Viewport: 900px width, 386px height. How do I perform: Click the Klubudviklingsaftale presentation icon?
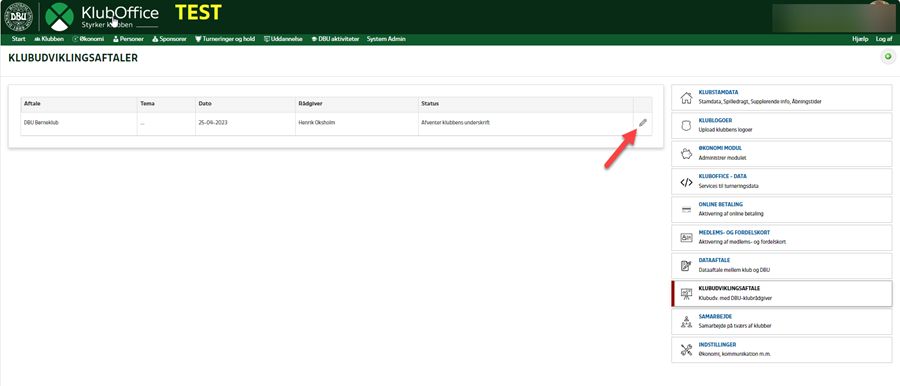[686, 294]
